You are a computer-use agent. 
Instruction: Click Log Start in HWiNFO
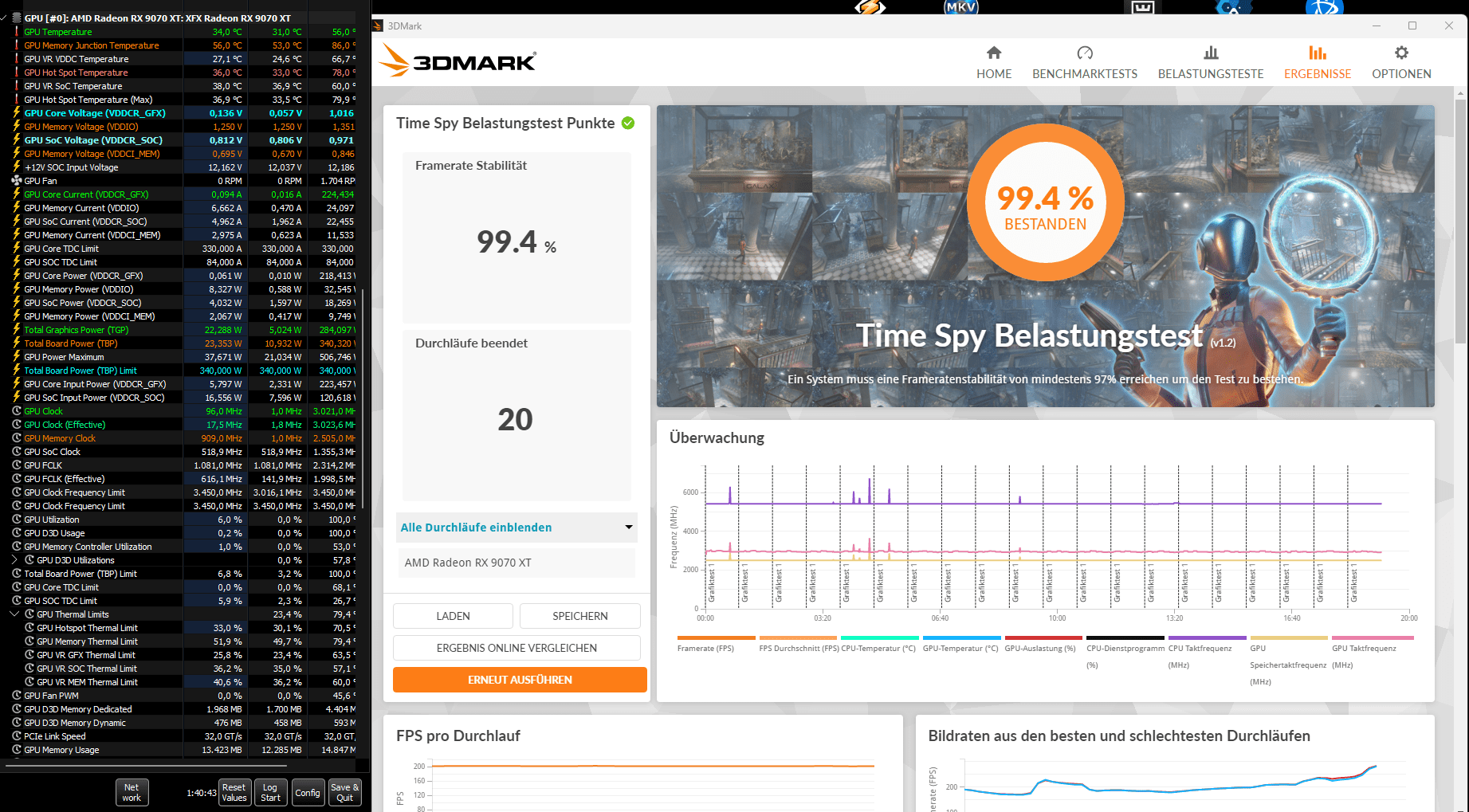[x=270, y=792]
